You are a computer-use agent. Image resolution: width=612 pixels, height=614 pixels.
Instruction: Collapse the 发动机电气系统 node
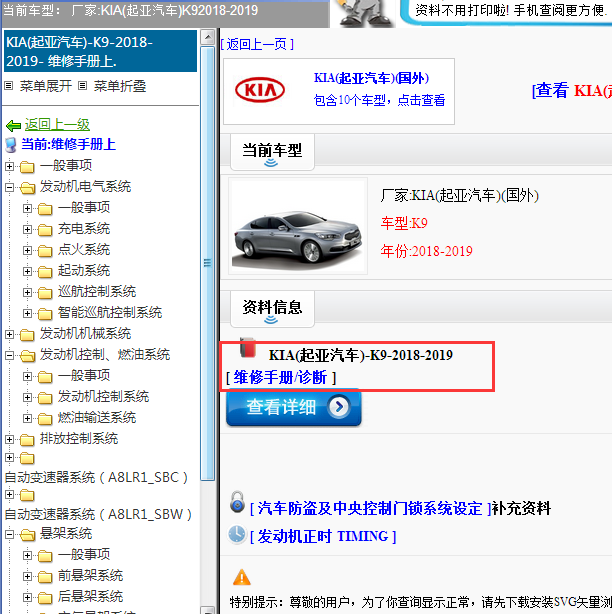9,188
